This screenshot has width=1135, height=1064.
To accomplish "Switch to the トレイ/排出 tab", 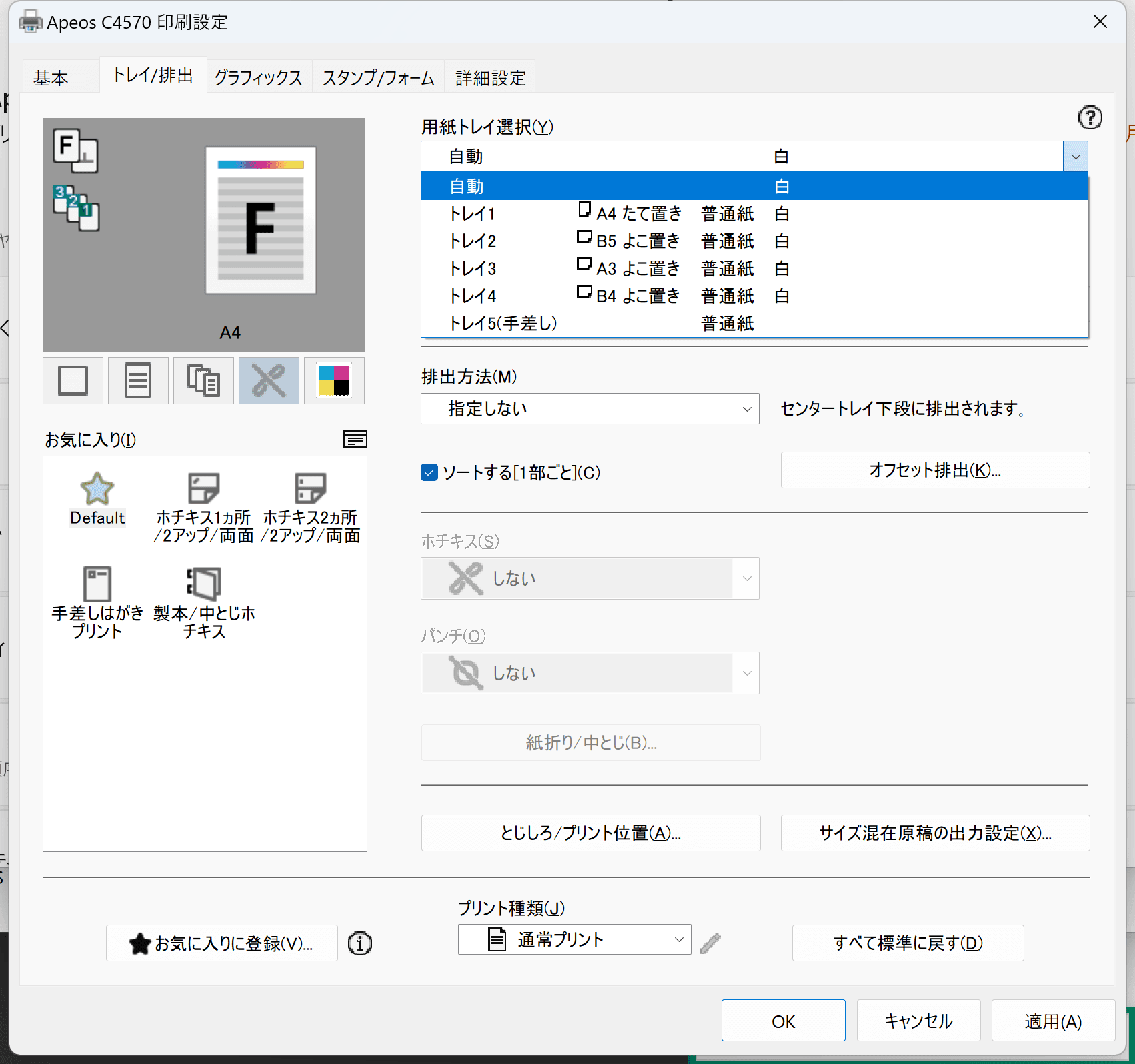I will [x=153, y=75].
